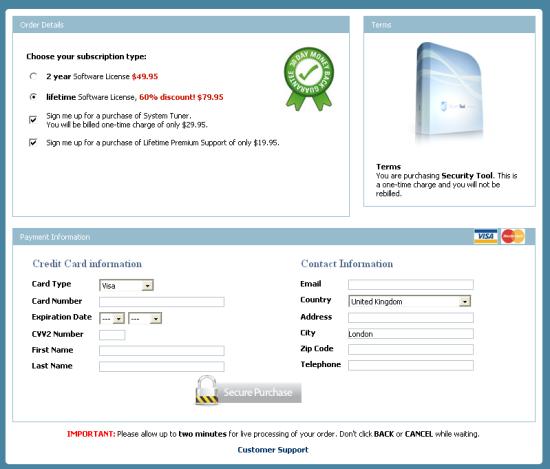Uncheck the System Tuner purchase checkbox

click(33, 120)
